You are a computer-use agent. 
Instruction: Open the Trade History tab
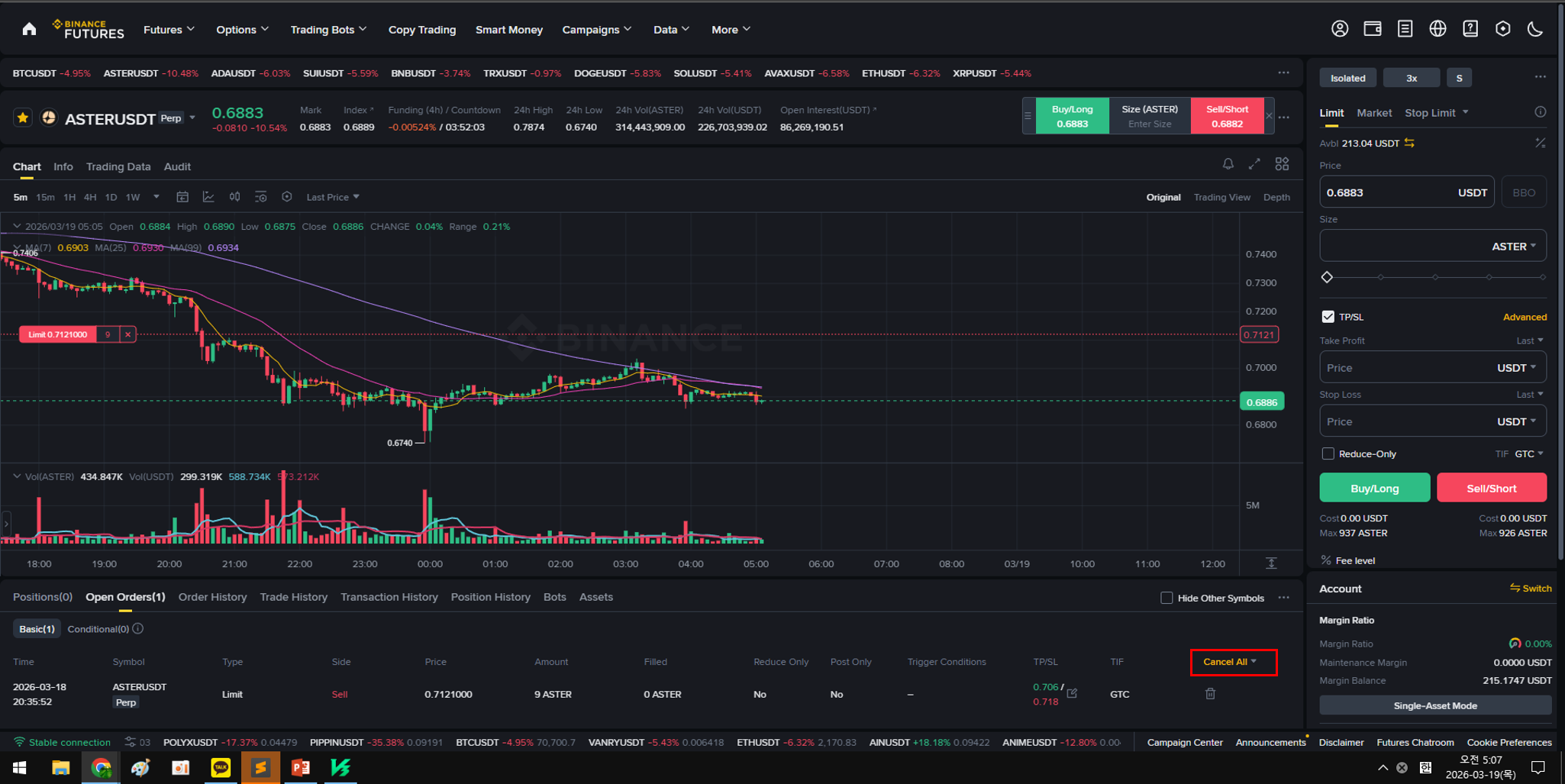[293, 597]
